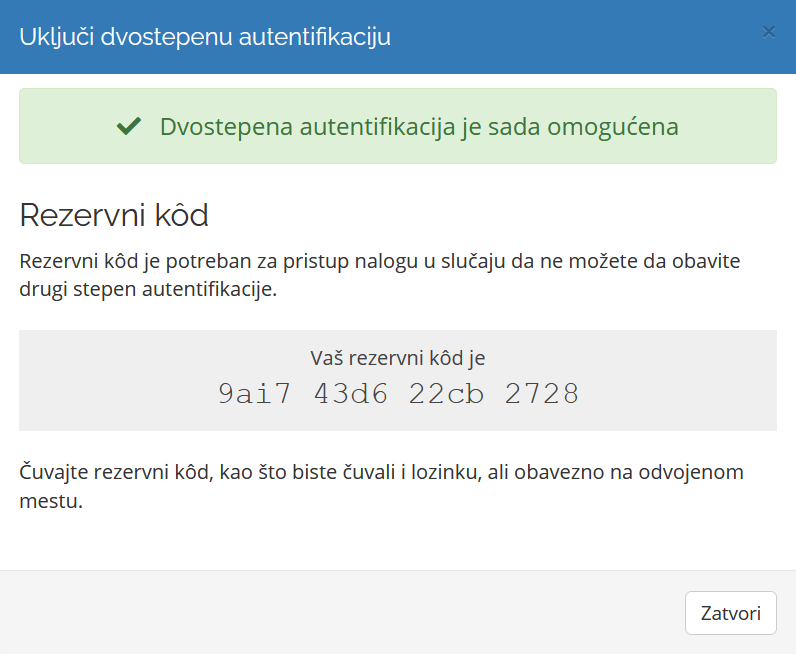
Task: Click the last code segment '2728'
Action: (x=542, y=394)
